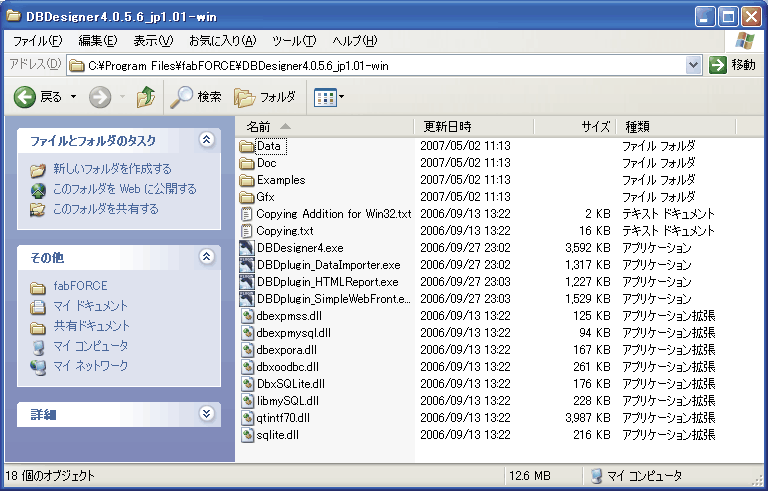This screenshot has width=768, height=491.
Task: Select the Gfx folder icon
Action: (x=247, y=197)
